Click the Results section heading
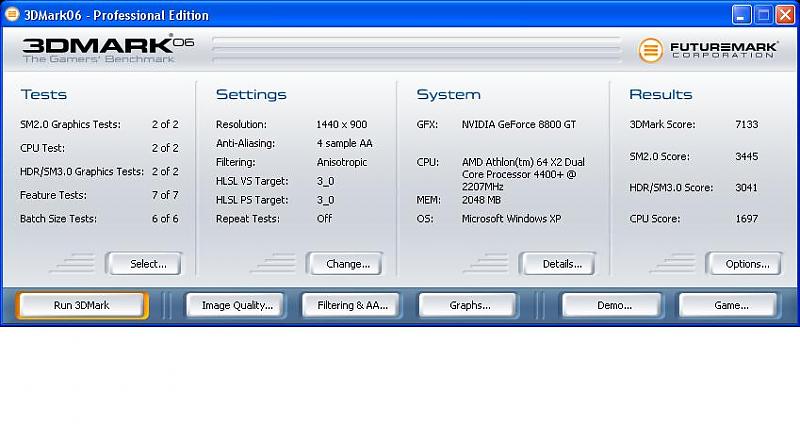The width and height of the screenshot is (800, 424). [x=661, y=94]
